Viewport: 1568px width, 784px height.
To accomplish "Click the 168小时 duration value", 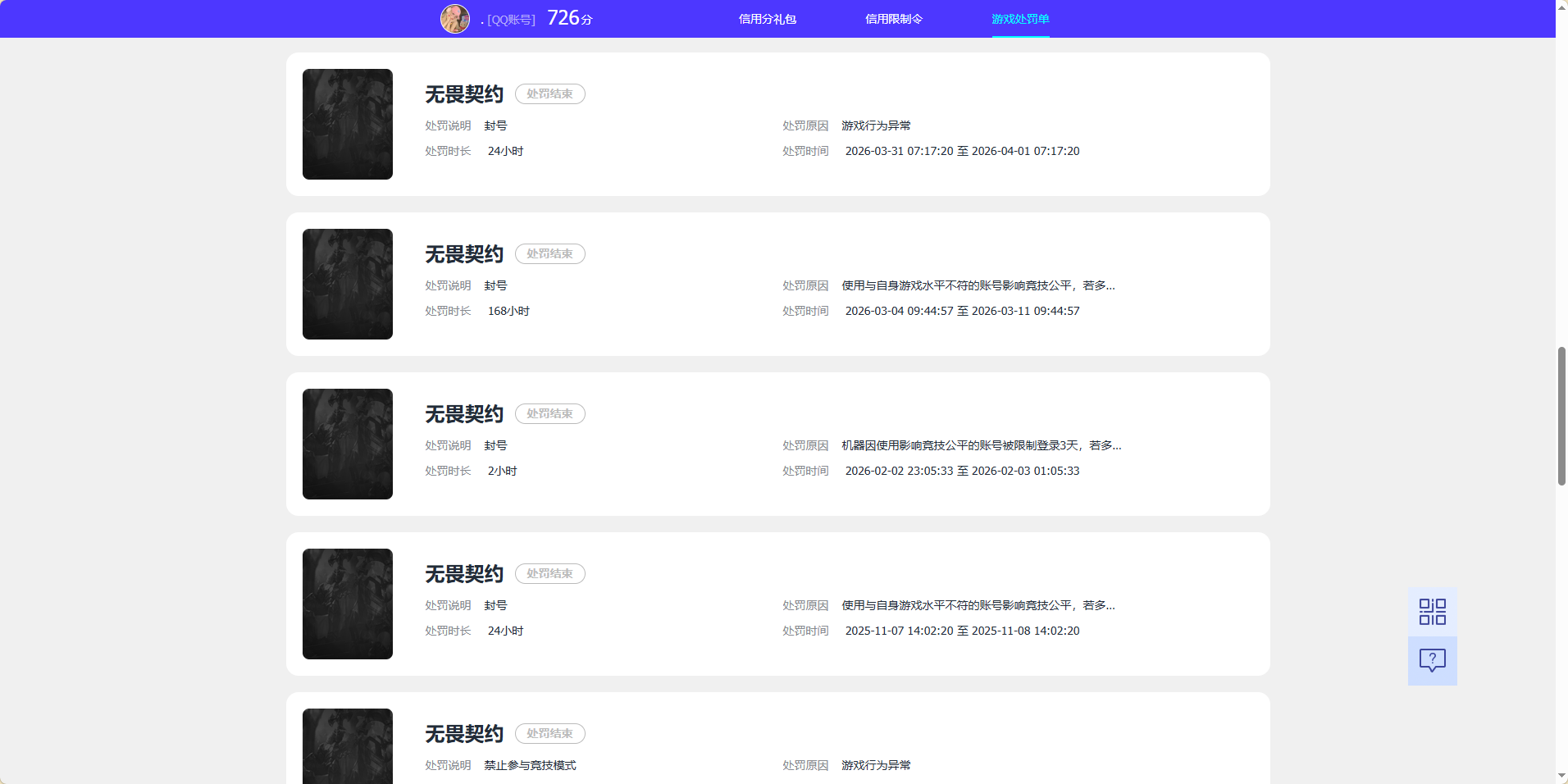I will pyautogui.click(x=508, y=311).
